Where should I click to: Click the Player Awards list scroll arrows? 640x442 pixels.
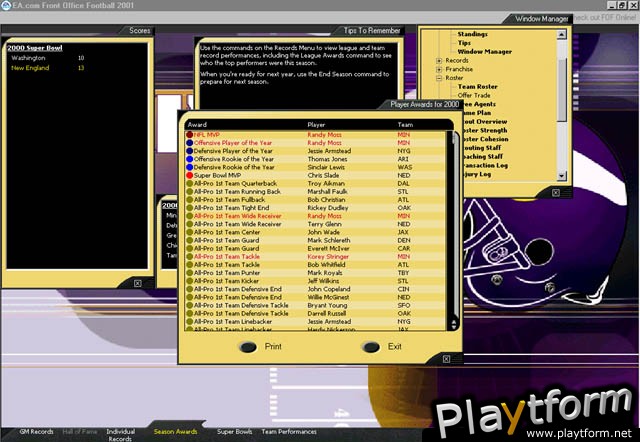click(x=453, y=324)
